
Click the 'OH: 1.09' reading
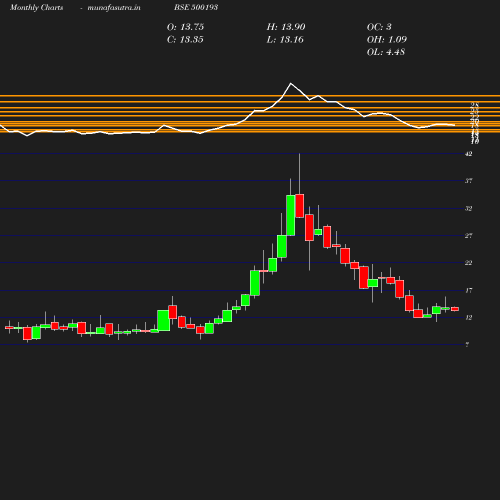coord(387,40)
